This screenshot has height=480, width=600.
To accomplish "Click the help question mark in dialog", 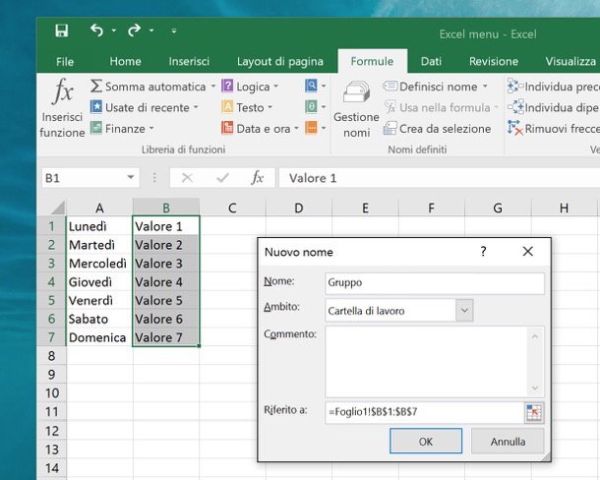I will pyautogui.click(x=484, y=252).
